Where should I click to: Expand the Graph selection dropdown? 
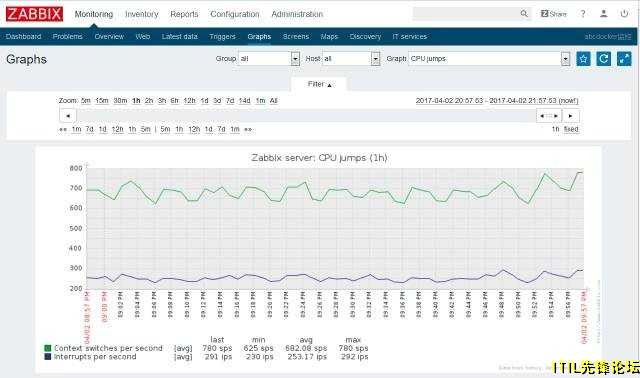489,59
